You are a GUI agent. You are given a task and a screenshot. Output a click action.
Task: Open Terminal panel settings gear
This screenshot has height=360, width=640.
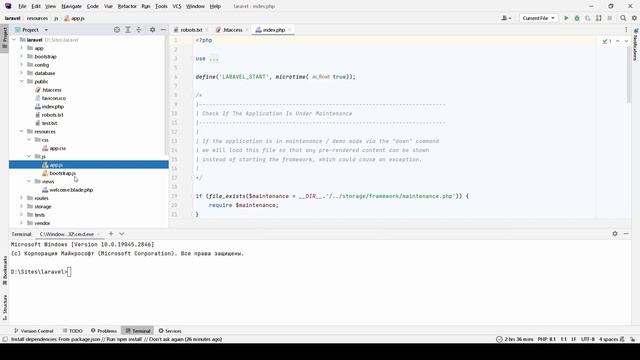tap(615, 234)
